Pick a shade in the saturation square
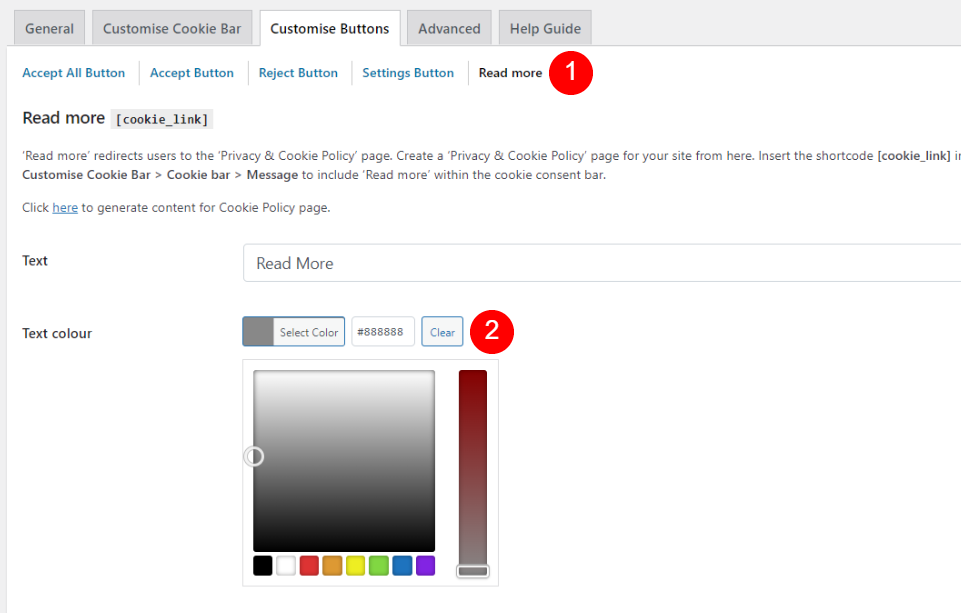961x613 pixels. click(344, 461)
